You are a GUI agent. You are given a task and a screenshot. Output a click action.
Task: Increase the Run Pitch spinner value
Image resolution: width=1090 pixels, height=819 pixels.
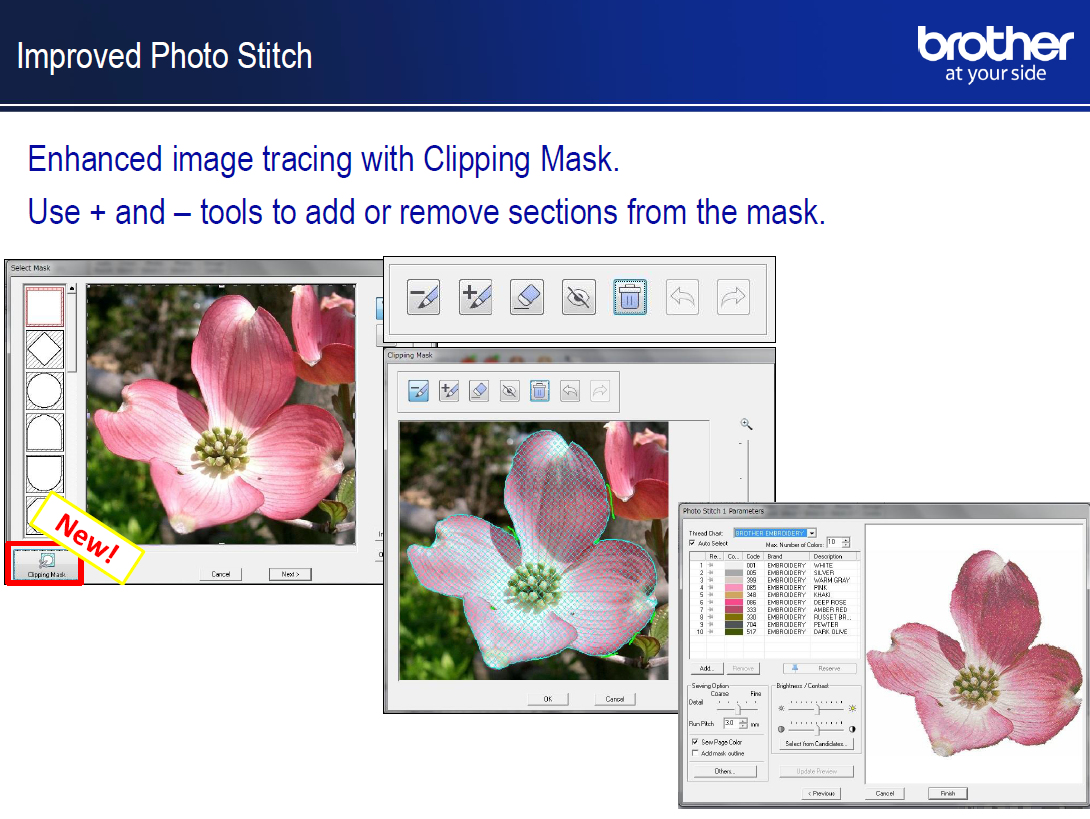click(x=741, y=720)
